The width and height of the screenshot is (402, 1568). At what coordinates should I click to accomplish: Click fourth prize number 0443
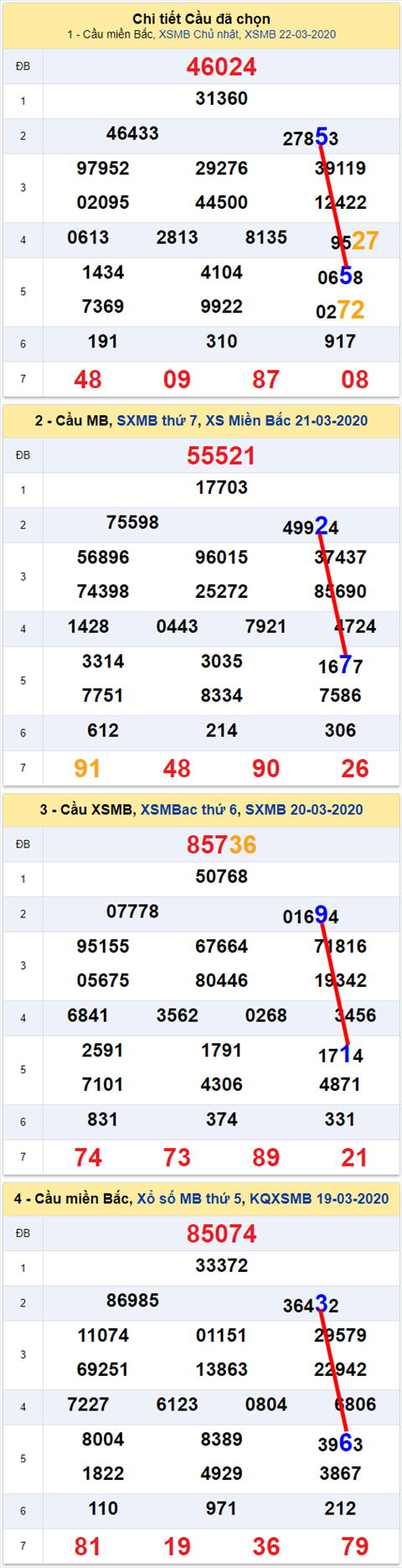point(177,626)
